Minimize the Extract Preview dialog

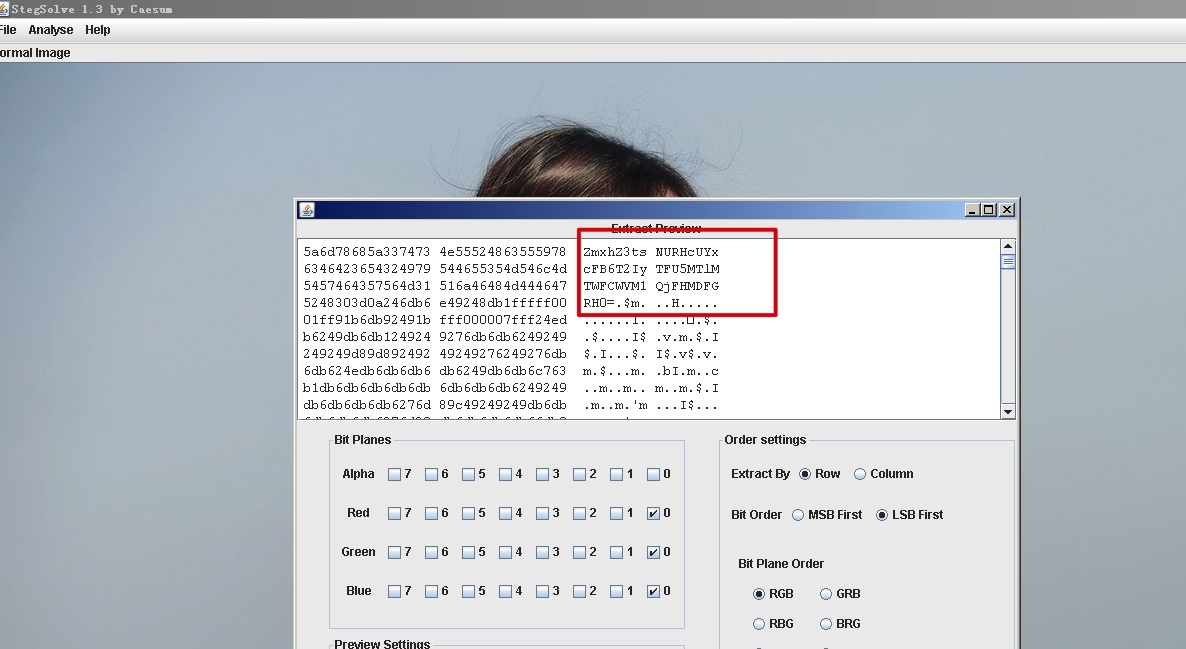[973, 210]
